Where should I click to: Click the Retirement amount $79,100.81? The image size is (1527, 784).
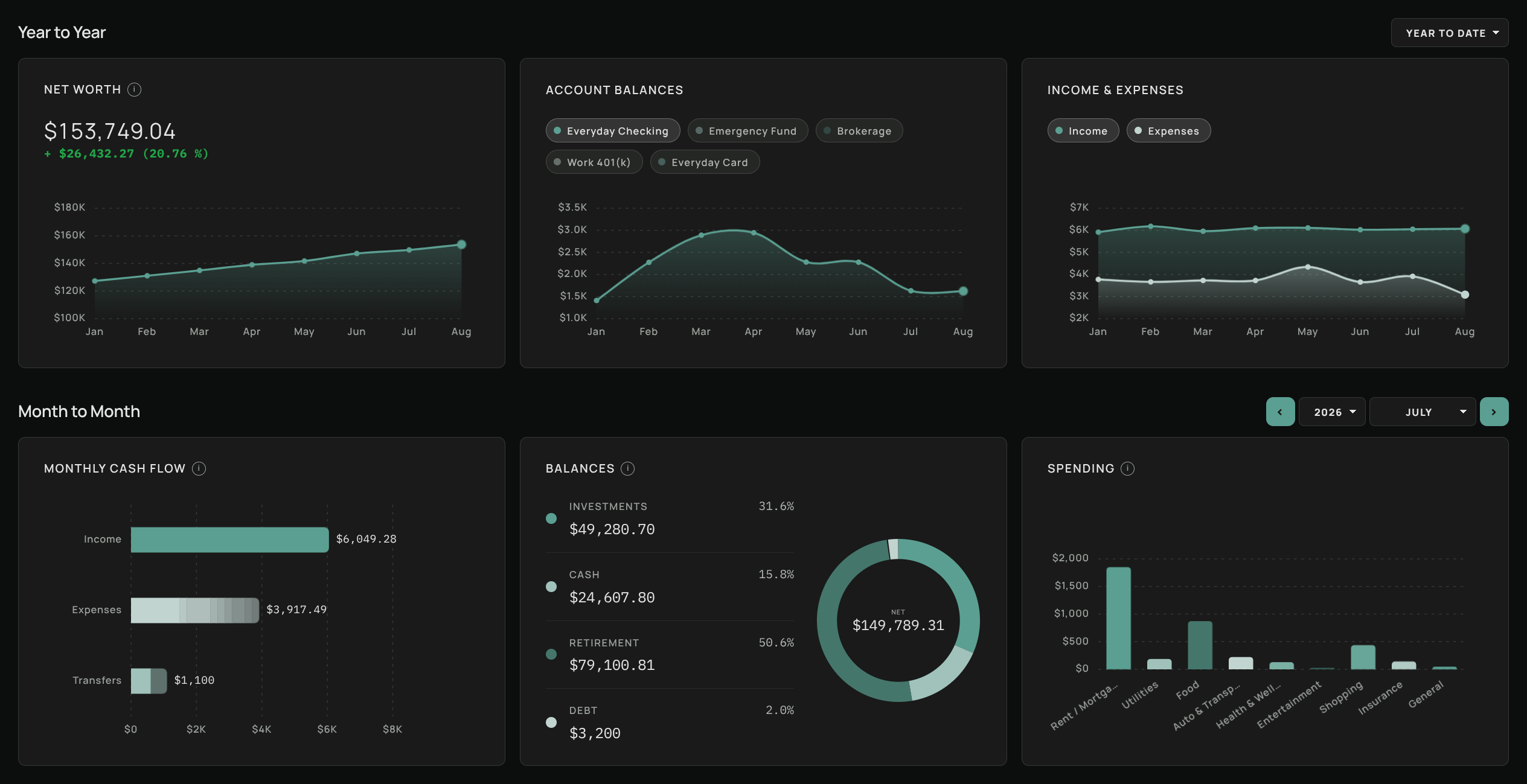(x=612, y=665)
